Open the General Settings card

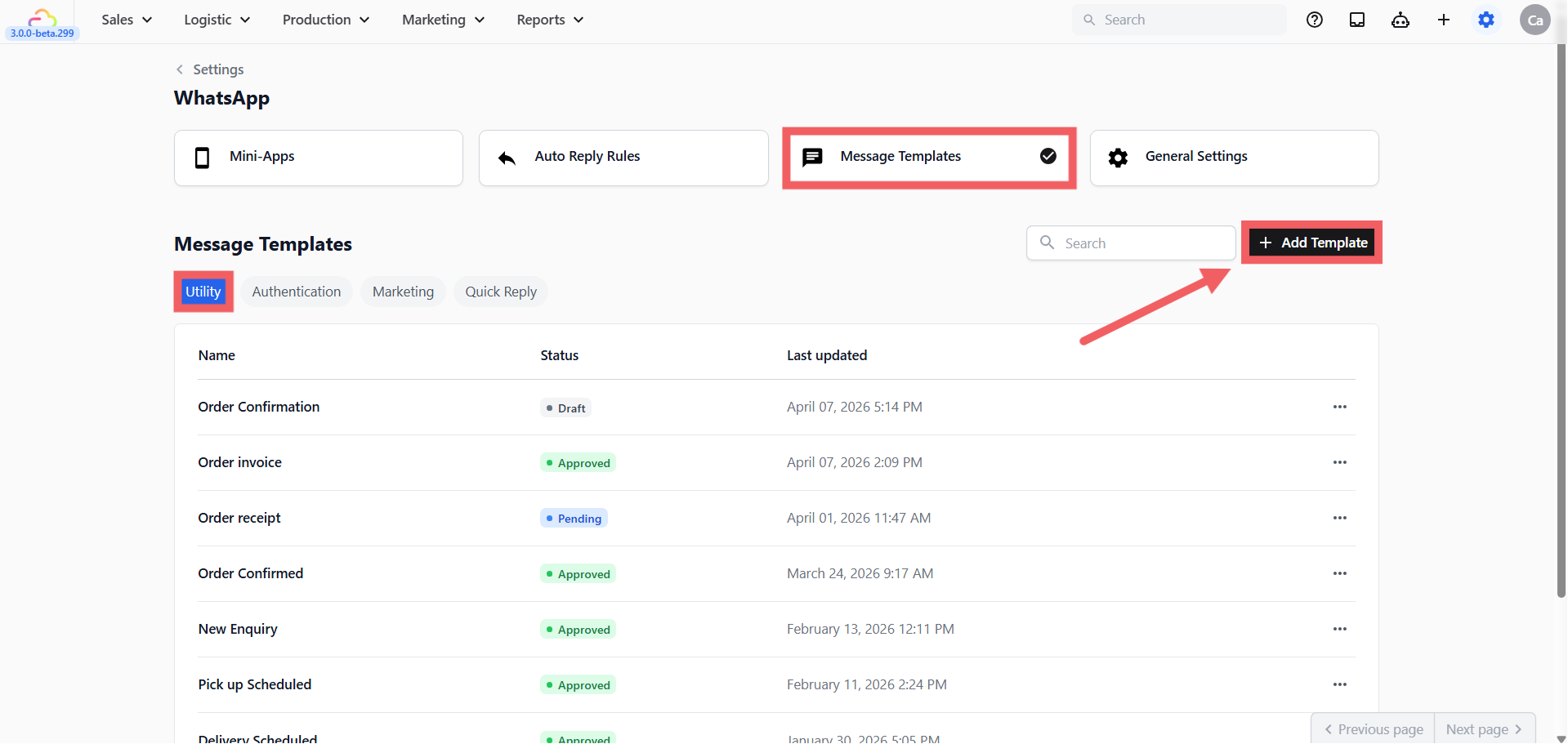[x=1234, y=158]
